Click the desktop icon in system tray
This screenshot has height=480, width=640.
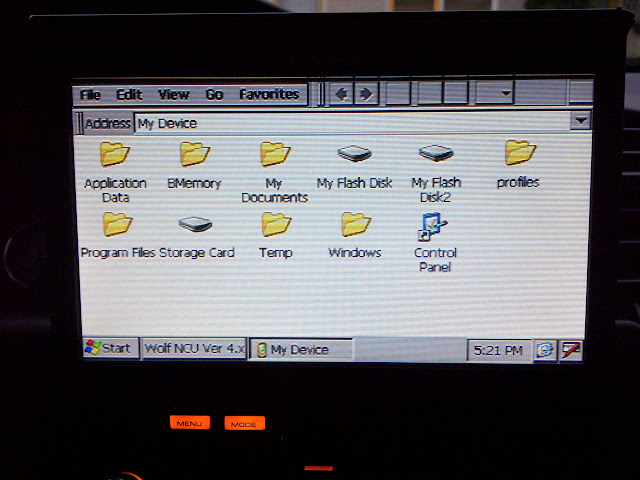point(545,350)
